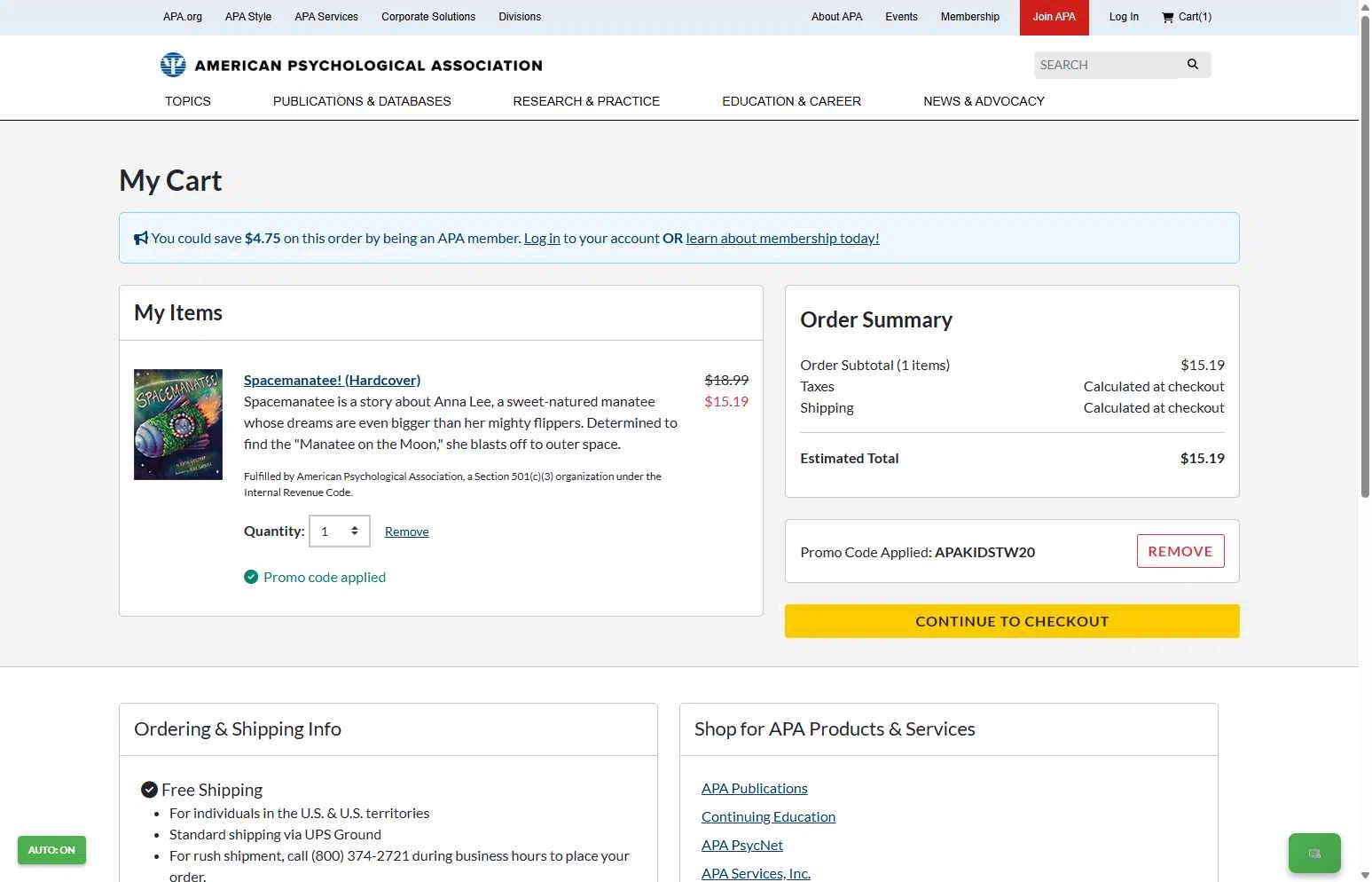
Task: Click the Order Summary heading
Action: point(876,319)
